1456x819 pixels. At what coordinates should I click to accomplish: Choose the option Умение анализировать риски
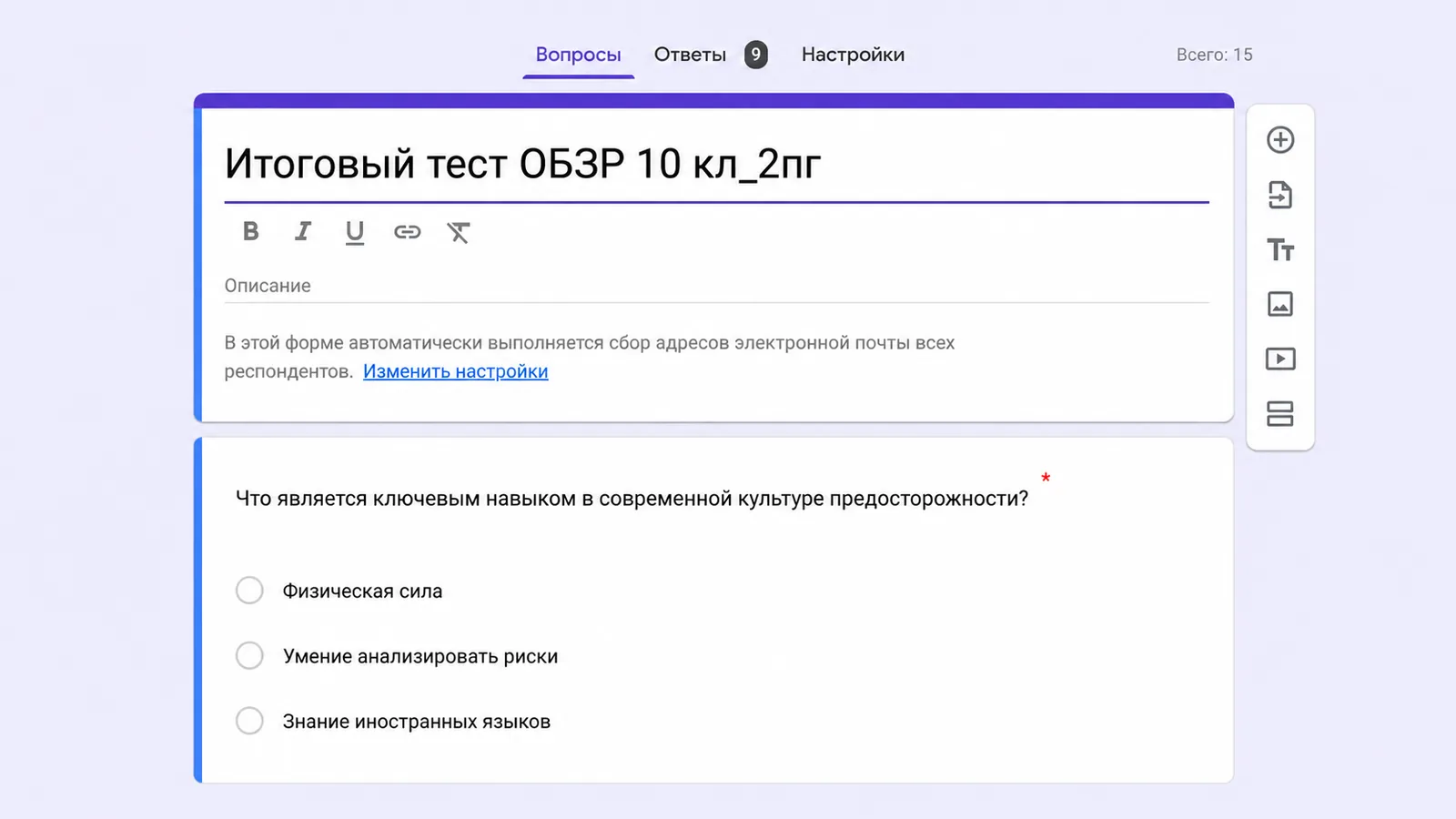[x=249, y=655]
